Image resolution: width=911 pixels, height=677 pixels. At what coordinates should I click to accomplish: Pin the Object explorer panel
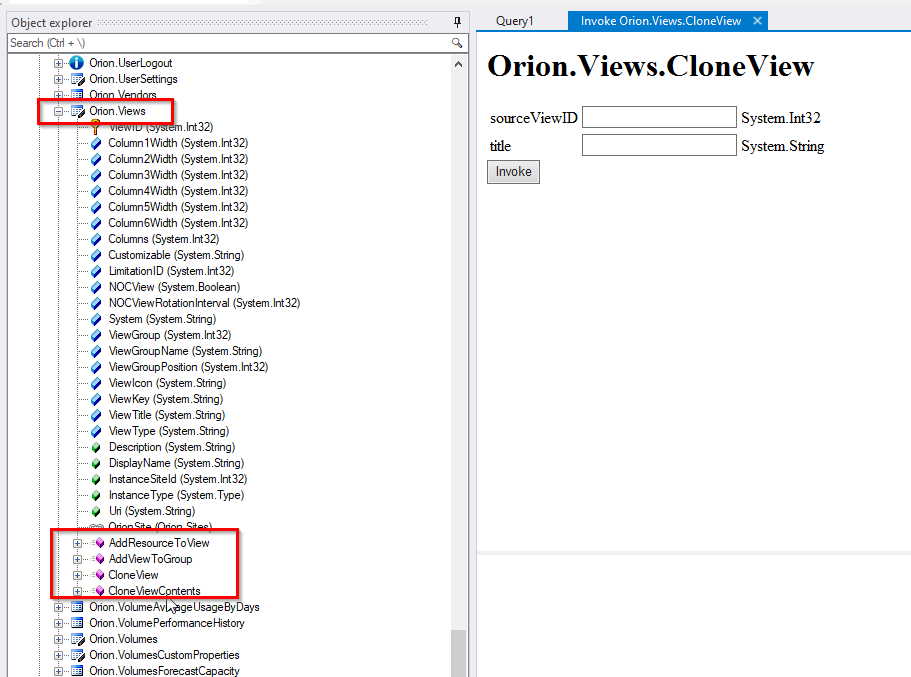[x=457, y=22]
